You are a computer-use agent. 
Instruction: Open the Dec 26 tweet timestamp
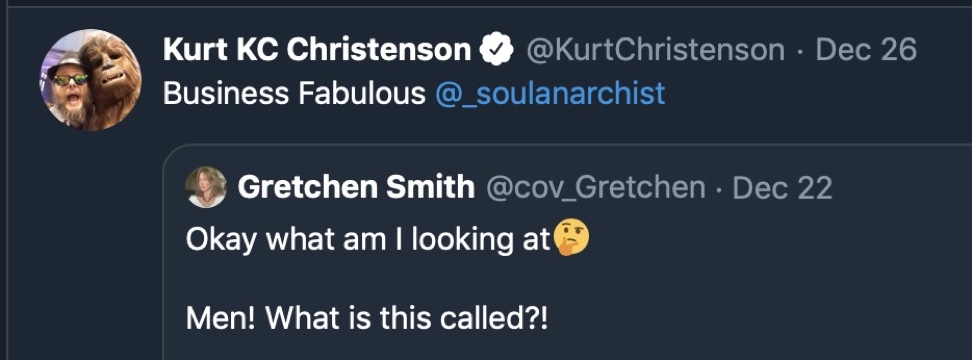[865, 50]
